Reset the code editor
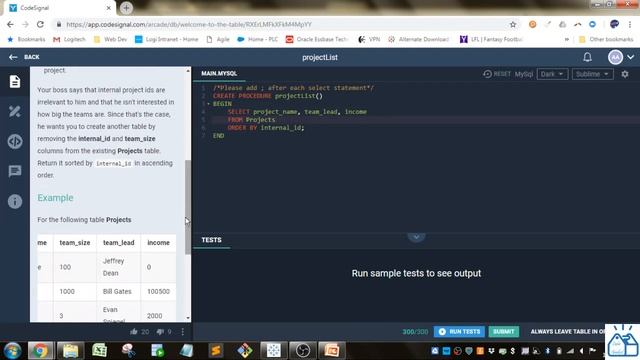Viewport: 640px width, 360px height. 497,74
